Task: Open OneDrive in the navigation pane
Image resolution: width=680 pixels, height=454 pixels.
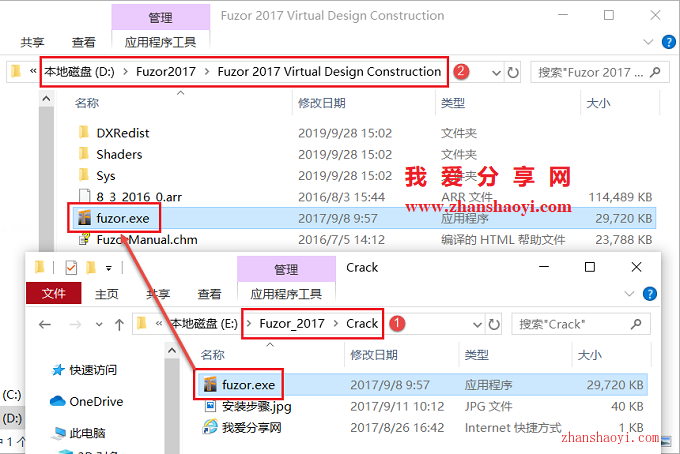Action: (x=87, y=402)
